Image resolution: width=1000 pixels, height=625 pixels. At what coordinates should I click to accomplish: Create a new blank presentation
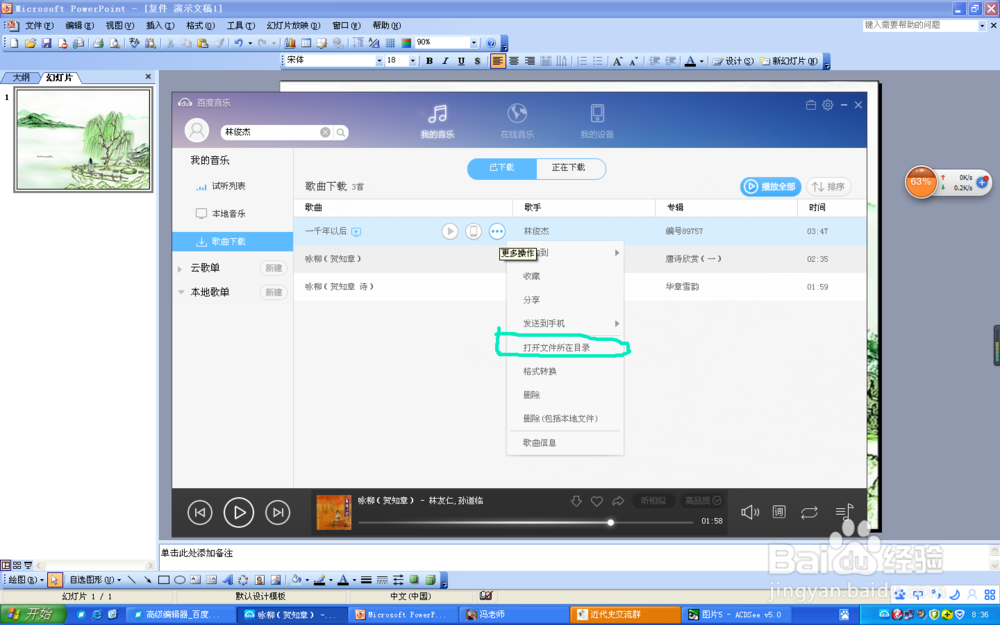(13, 43)
